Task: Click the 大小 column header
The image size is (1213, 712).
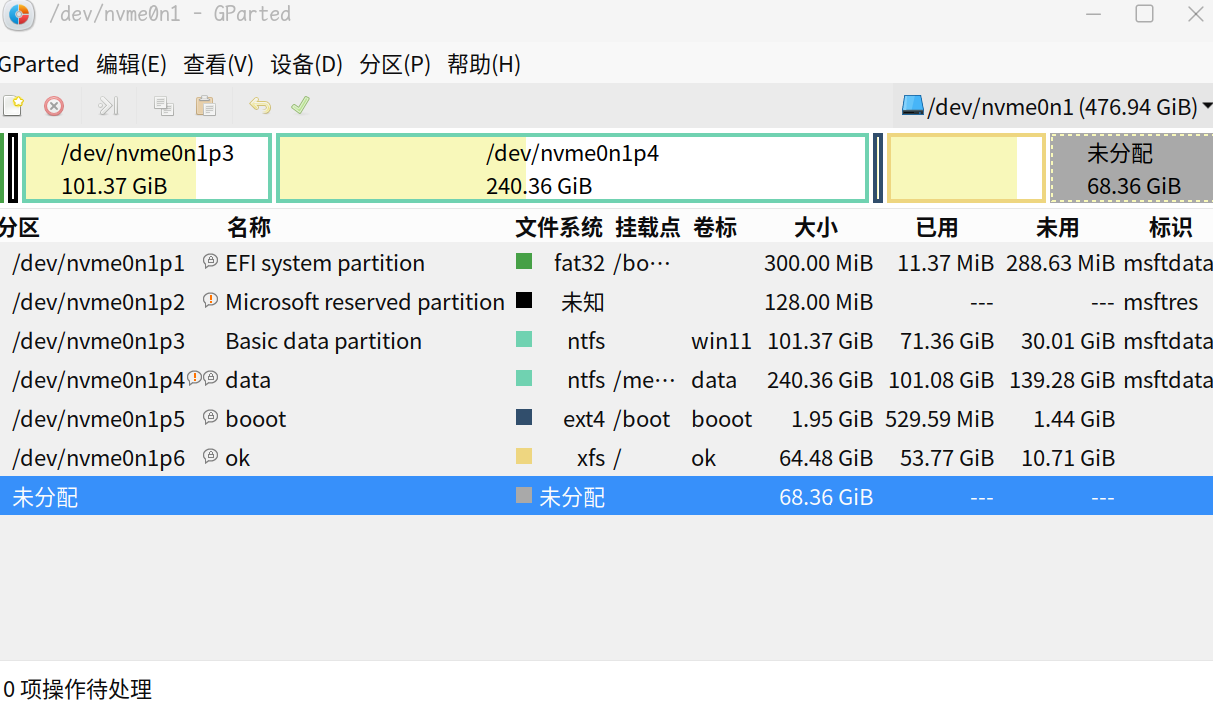Action: pyautogui.click(x=816, y=228)
